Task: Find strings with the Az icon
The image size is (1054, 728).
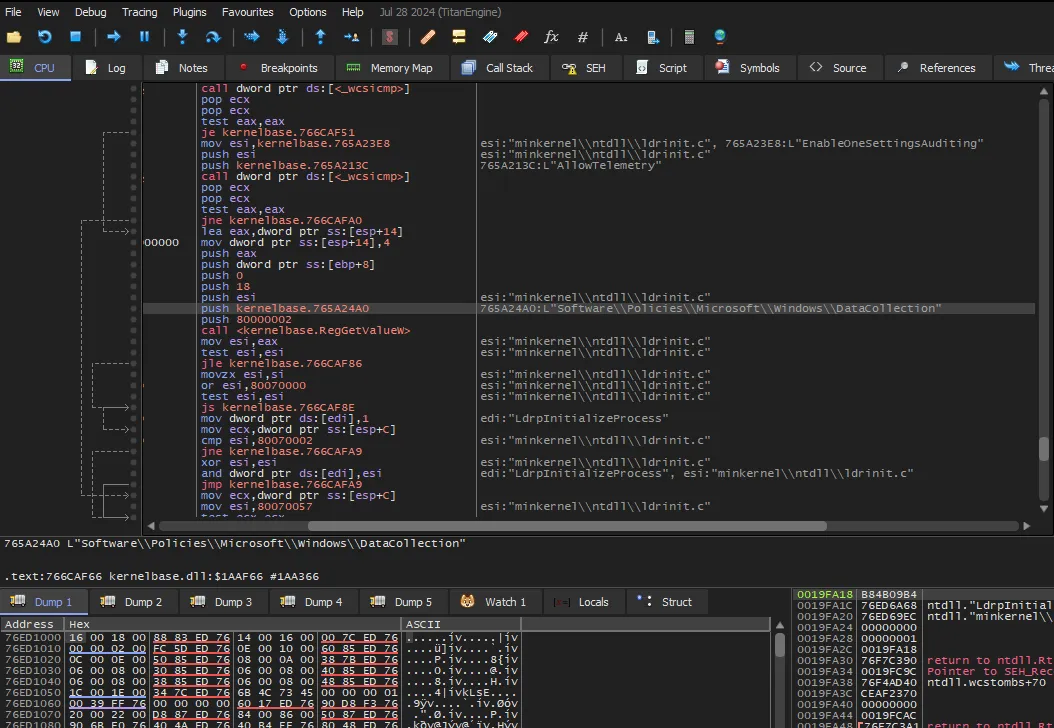Action: pyautogui.click(x=621, y=37)
